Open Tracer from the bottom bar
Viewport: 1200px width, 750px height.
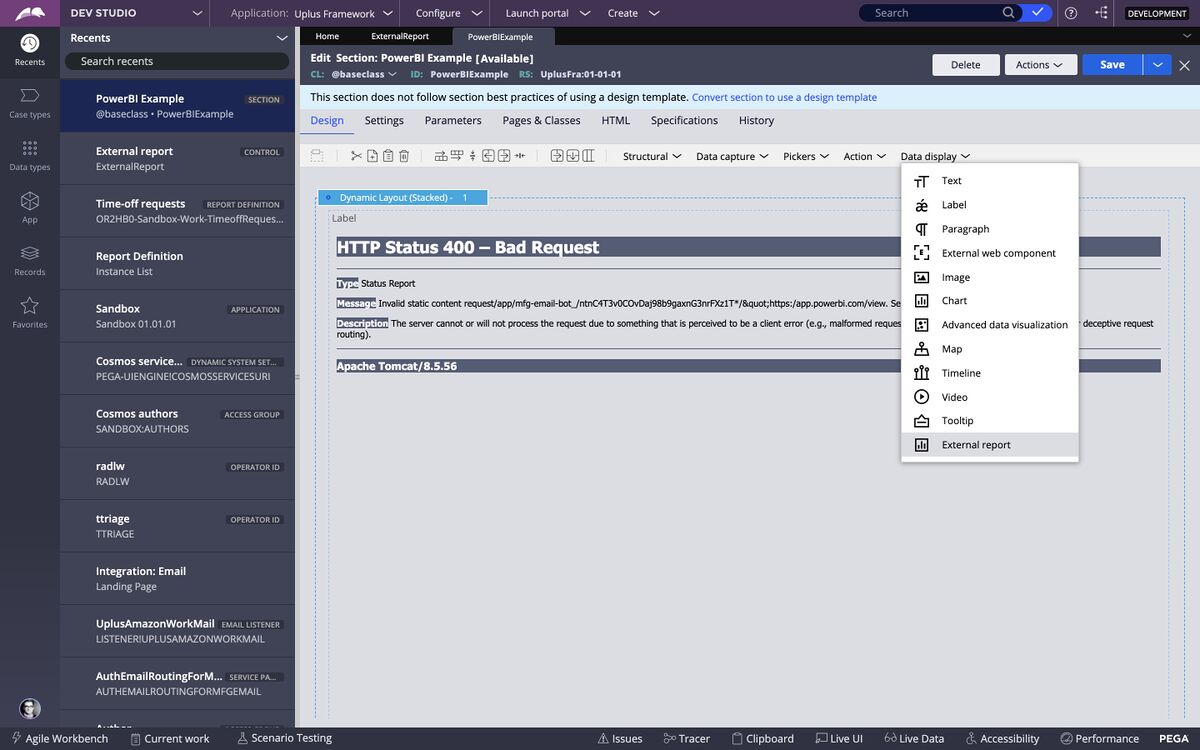click(686, 739)
